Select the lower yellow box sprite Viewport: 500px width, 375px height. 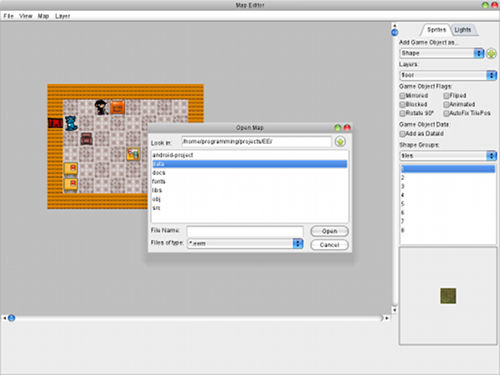[x=71, y=185]
